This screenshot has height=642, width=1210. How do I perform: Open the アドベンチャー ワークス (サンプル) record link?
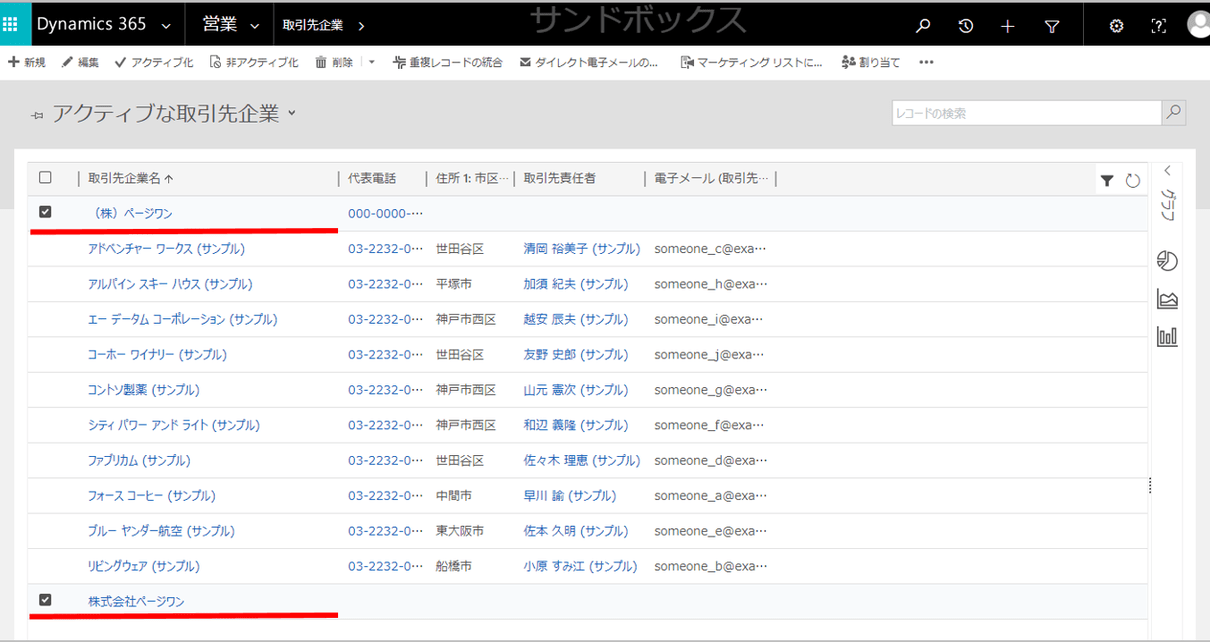coord(164,248)
